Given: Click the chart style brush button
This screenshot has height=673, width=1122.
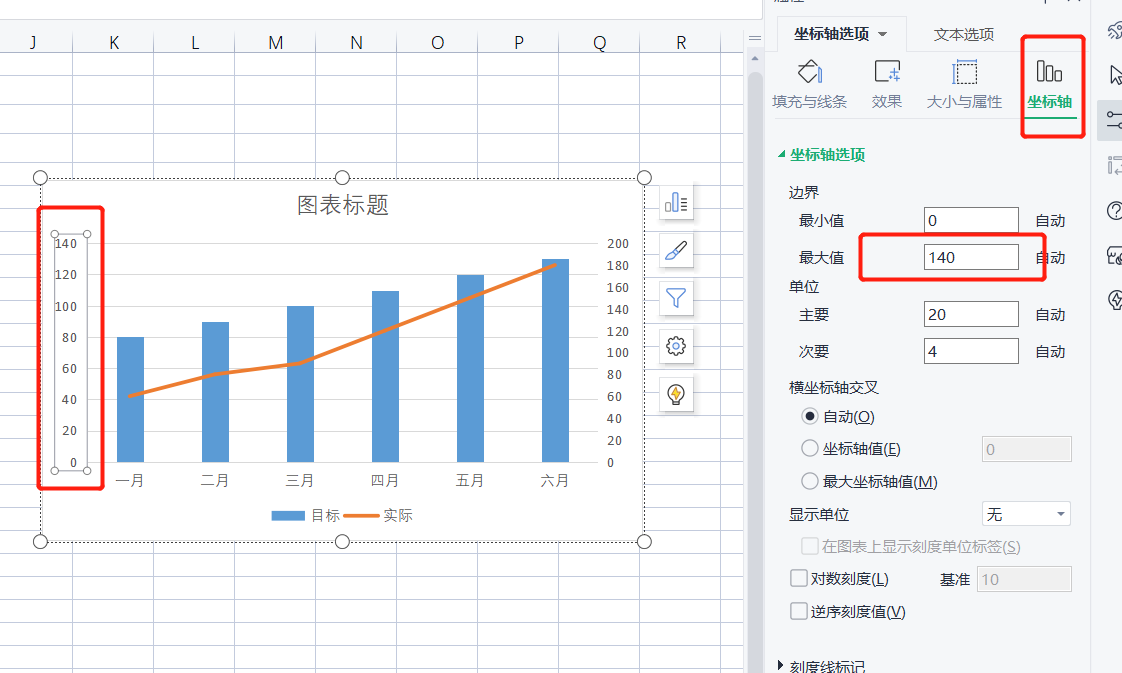Looking at the screenshot, I should click(x=676, y=250).
